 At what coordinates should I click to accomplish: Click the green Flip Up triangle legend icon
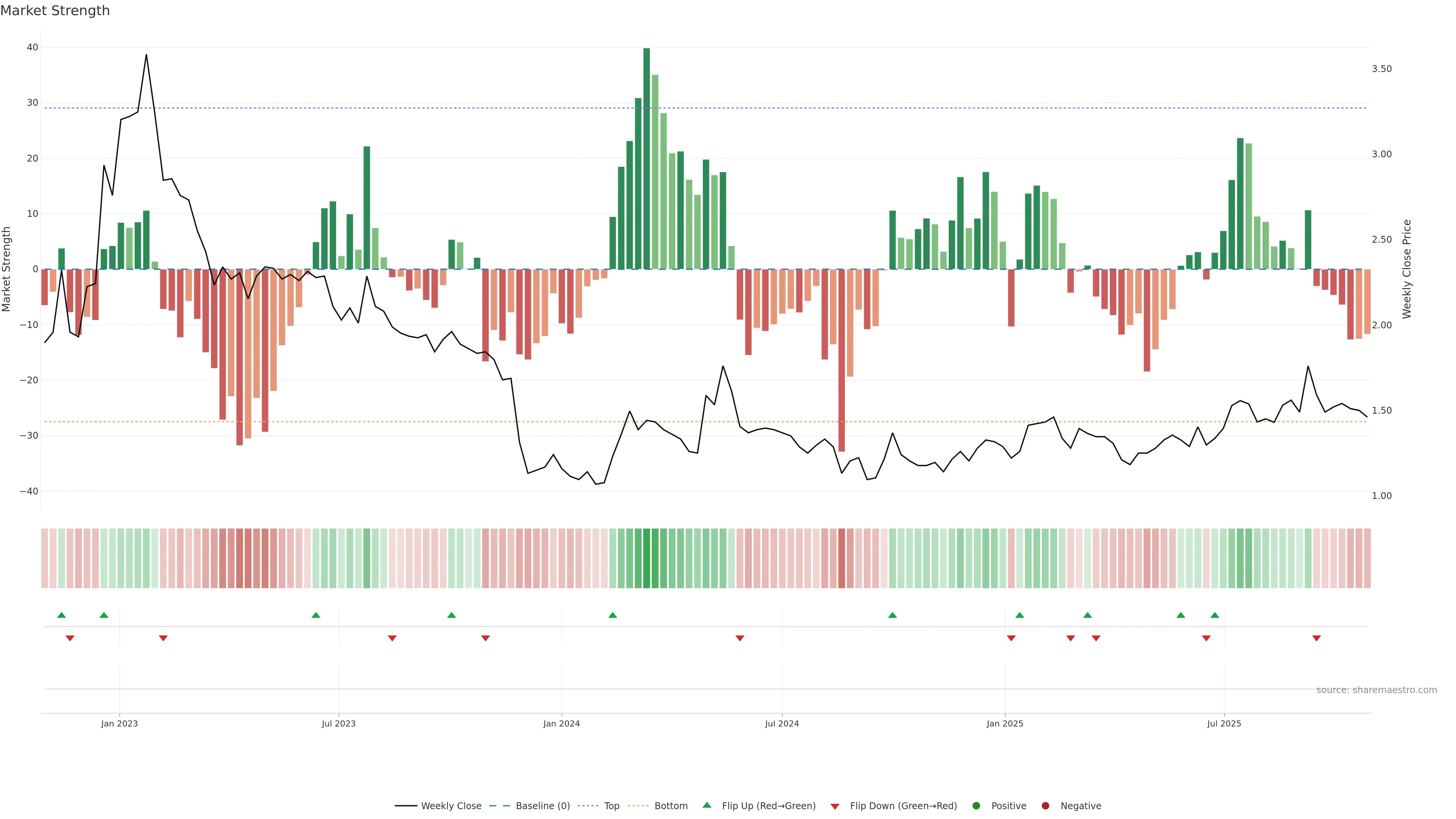pos(706,805)
